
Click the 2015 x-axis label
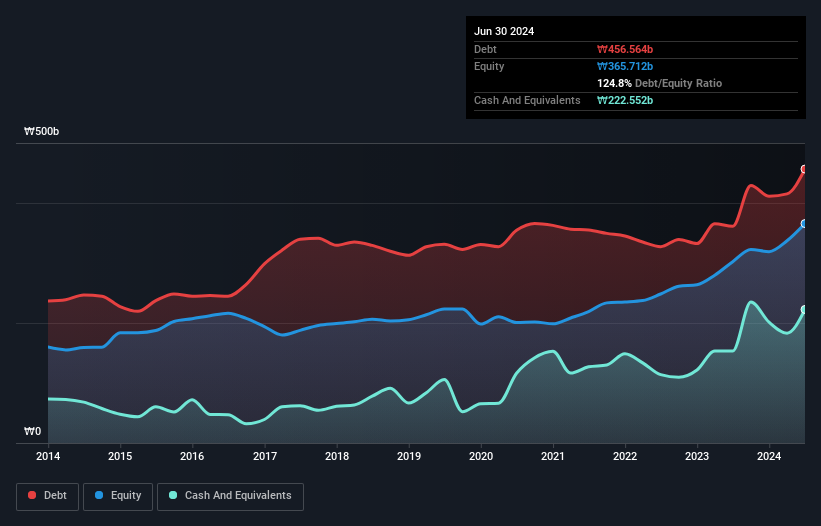[x=120, y=456]
